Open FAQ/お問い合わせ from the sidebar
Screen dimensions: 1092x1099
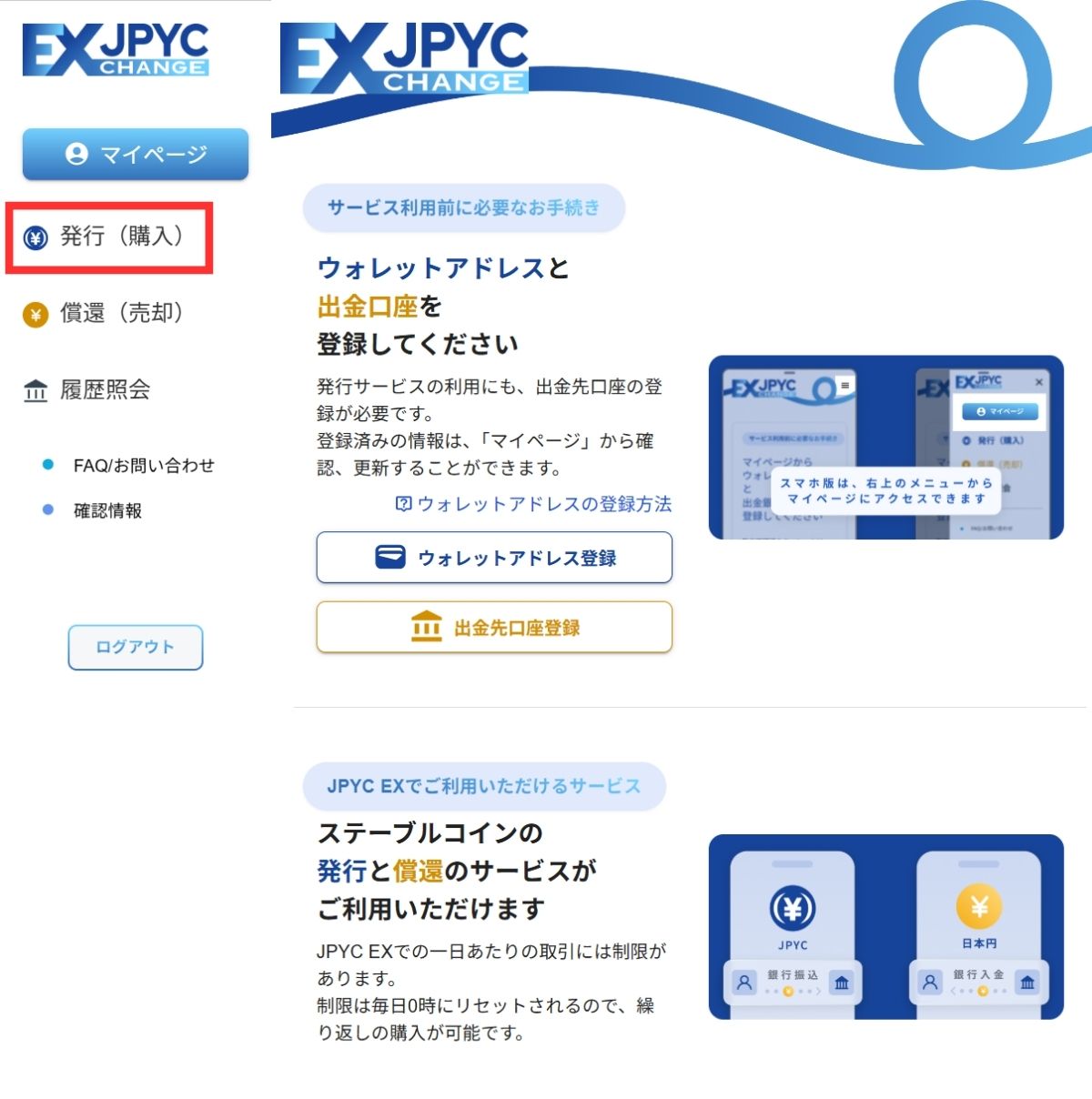(144, 465)
